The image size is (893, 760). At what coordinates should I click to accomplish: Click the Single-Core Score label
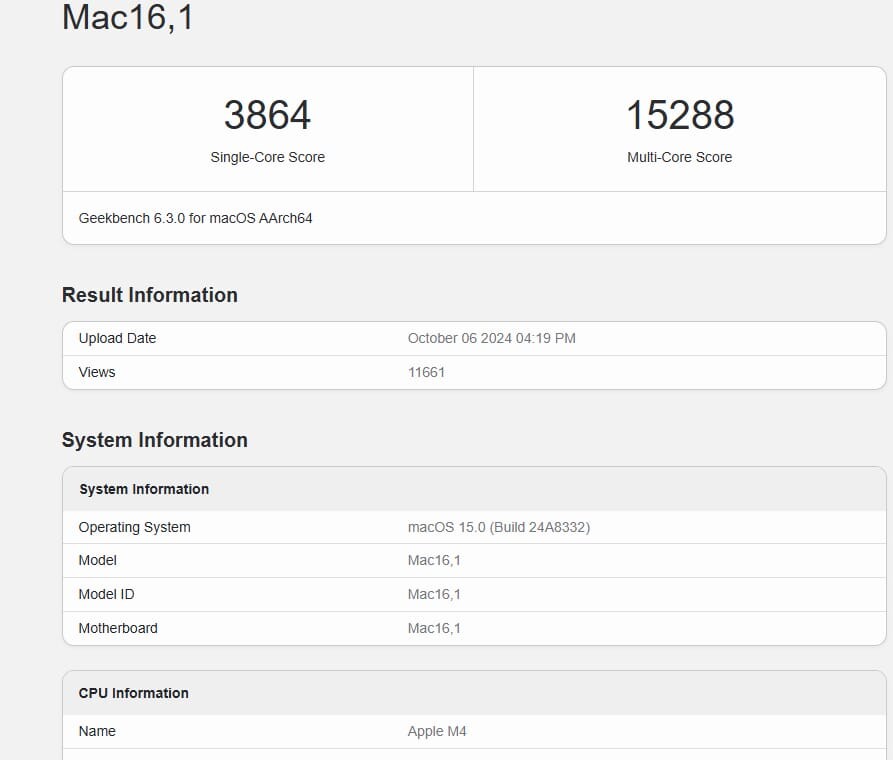point(267,157)
